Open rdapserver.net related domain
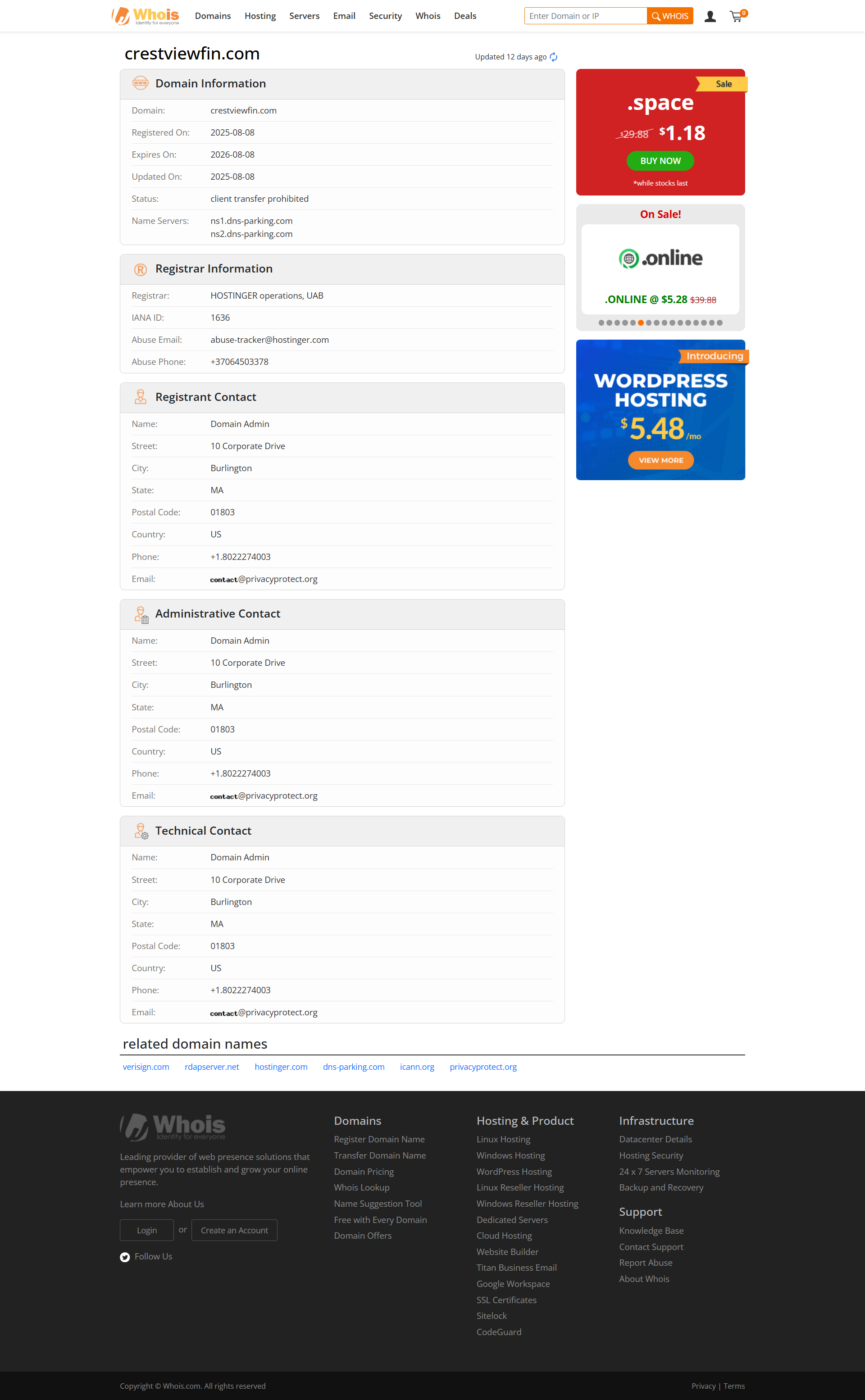The width and height of the screenshot is (865, 1400). [212, 1067]
